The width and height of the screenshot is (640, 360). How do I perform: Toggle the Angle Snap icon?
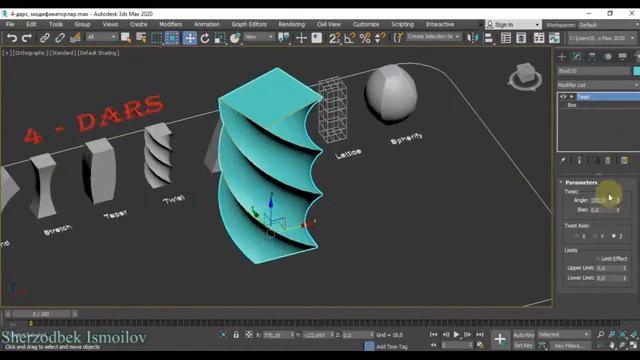(x=349, y=38)
